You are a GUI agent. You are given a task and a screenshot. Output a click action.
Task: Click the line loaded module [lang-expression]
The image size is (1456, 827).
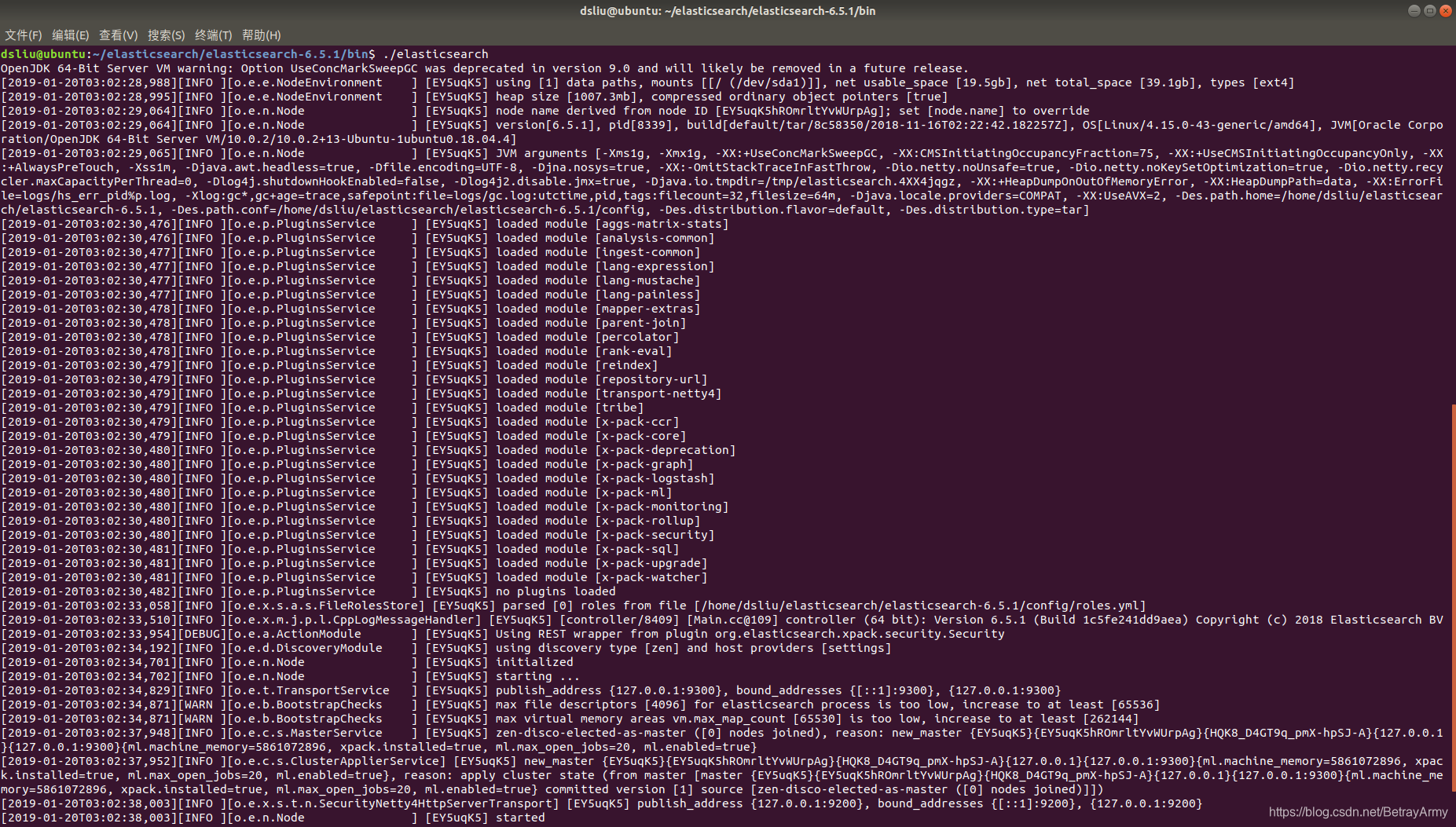click(x=358, y=266)
